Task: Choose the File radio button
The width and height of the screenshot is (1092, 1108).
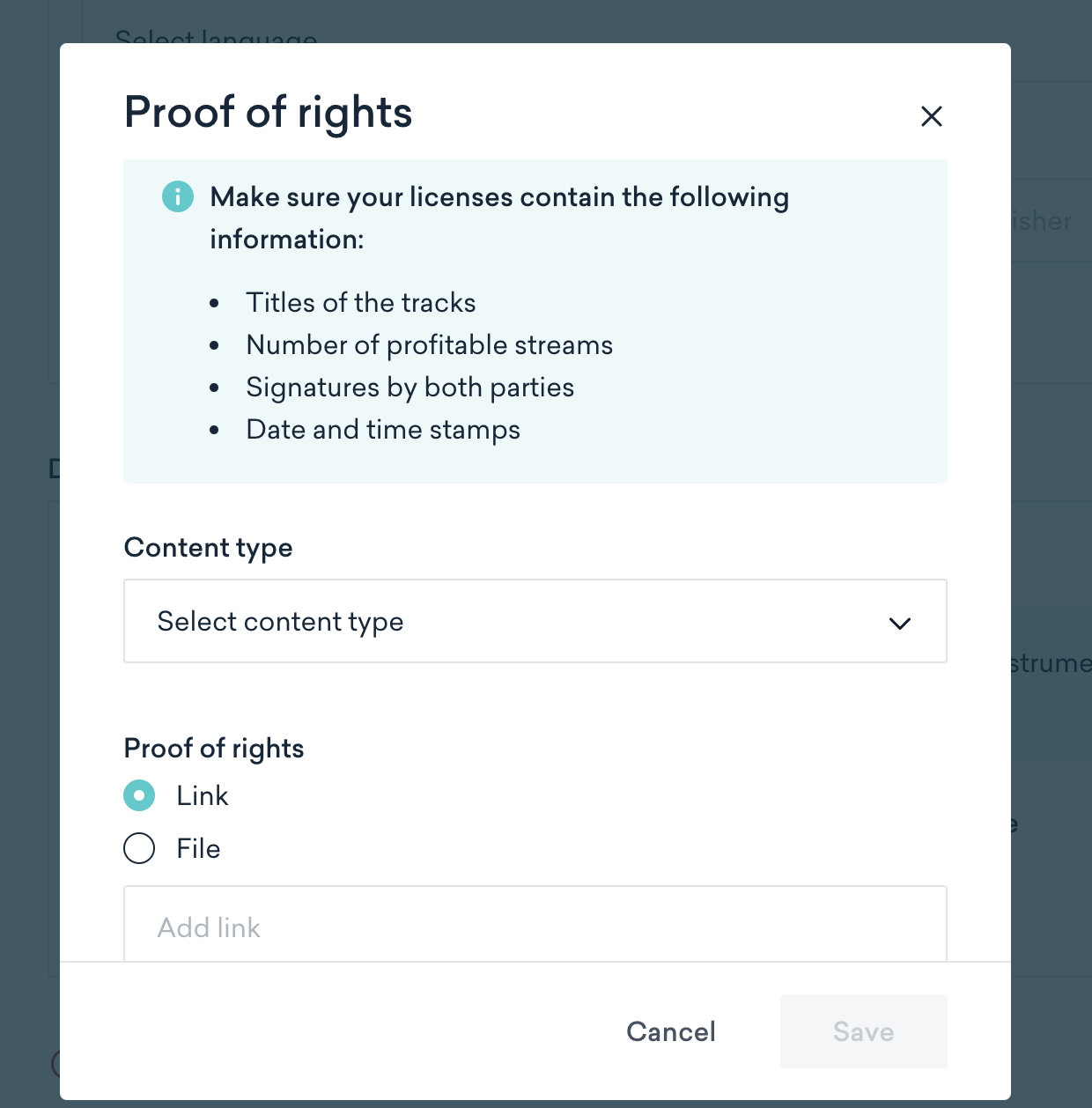Action: tap(139, 848)
